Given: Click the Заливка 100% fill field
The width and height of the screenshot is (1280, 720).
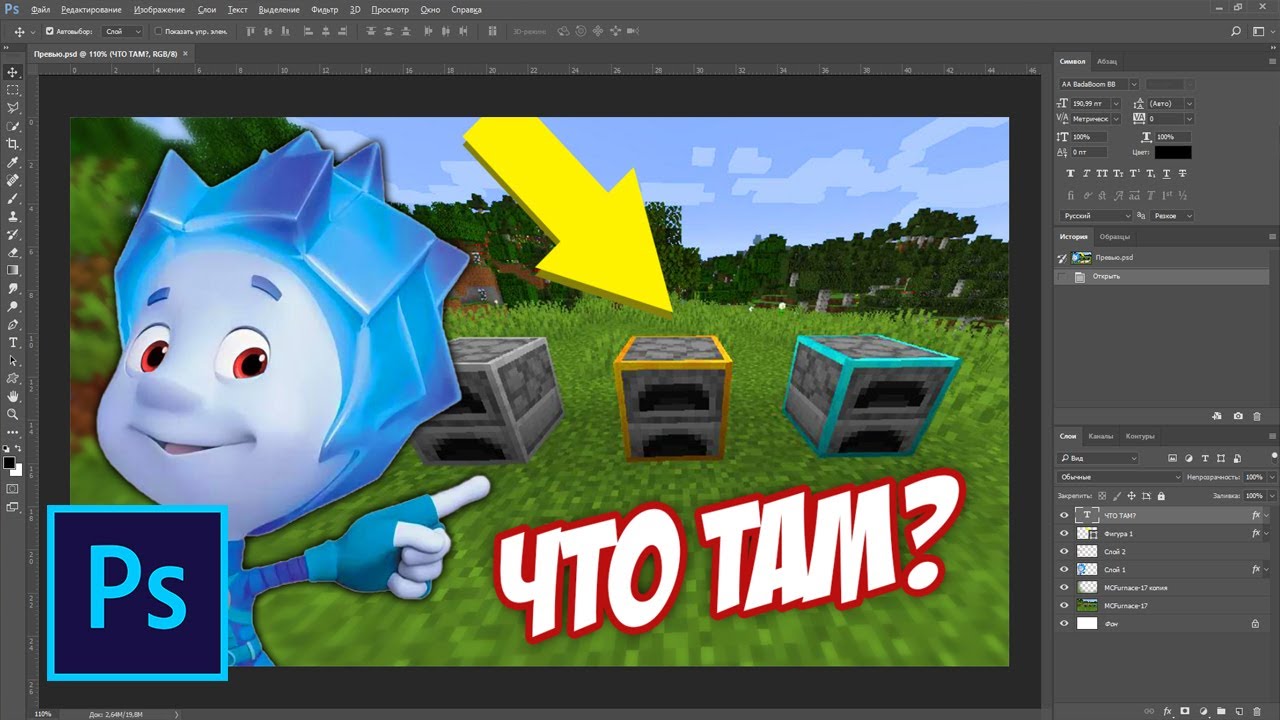Looking at the screenshot, I should 1254,496.
